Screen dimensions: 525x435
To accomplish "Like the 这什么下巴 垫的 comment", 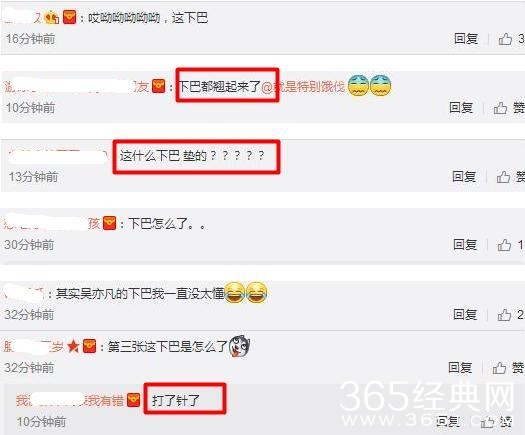I will tap(503, 177).
